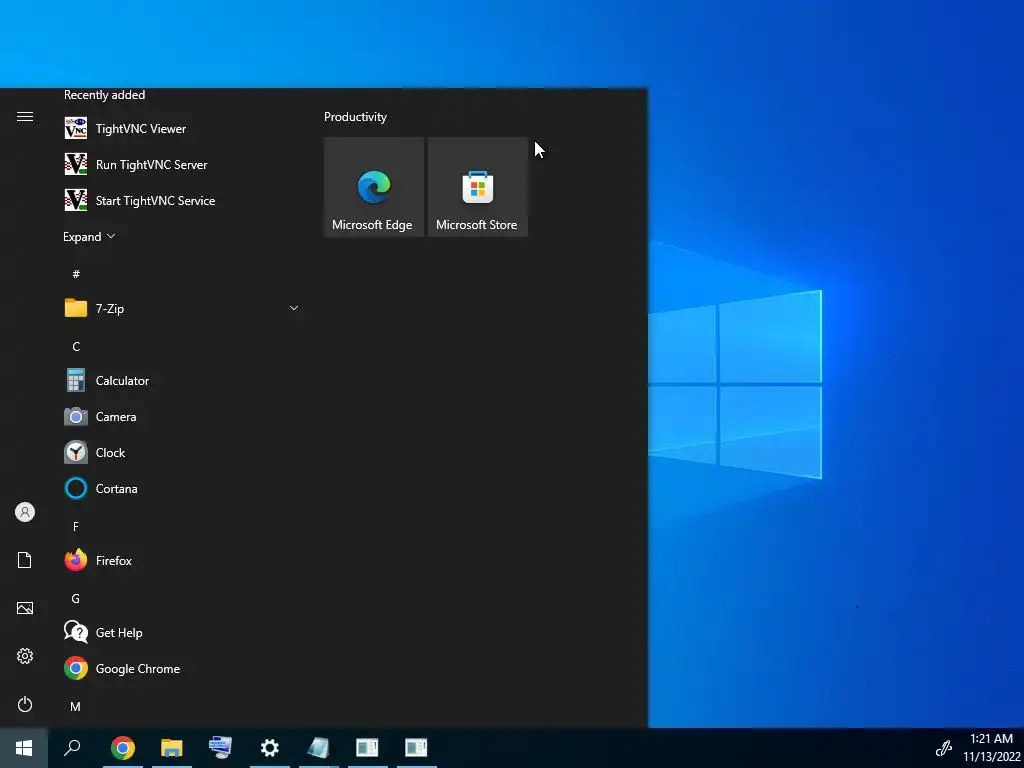Open the 7-Zip folder entry
1024x768 pixels.
click(x=181, y=308)
